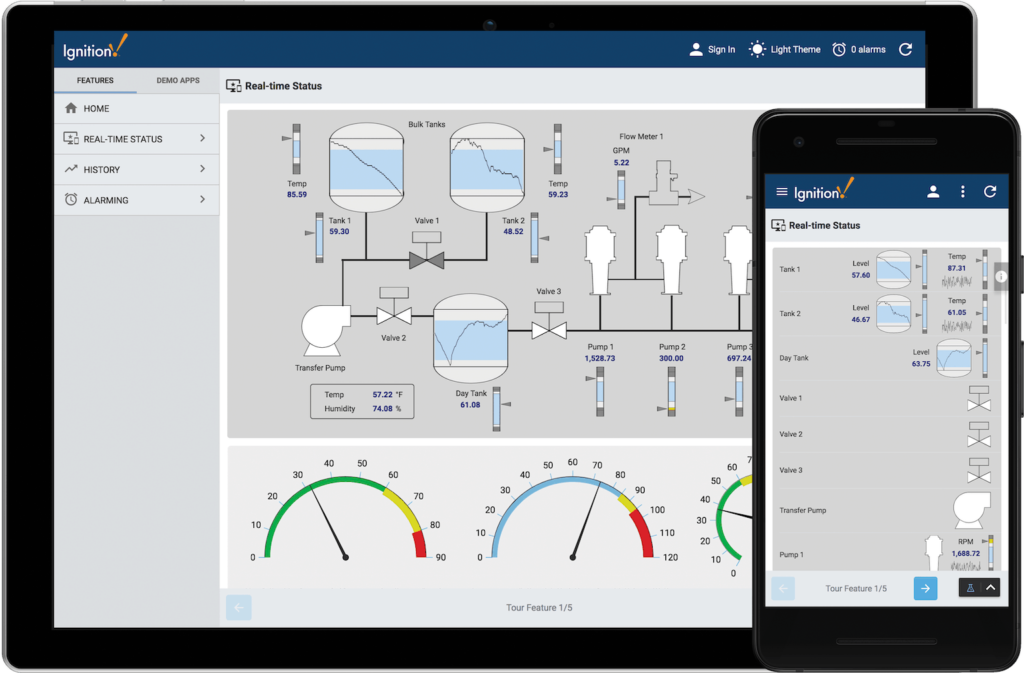This screenshot has width=1024, height=673.
Task: Click the Tank 1 level indicator bar
Action: (319, 238)
